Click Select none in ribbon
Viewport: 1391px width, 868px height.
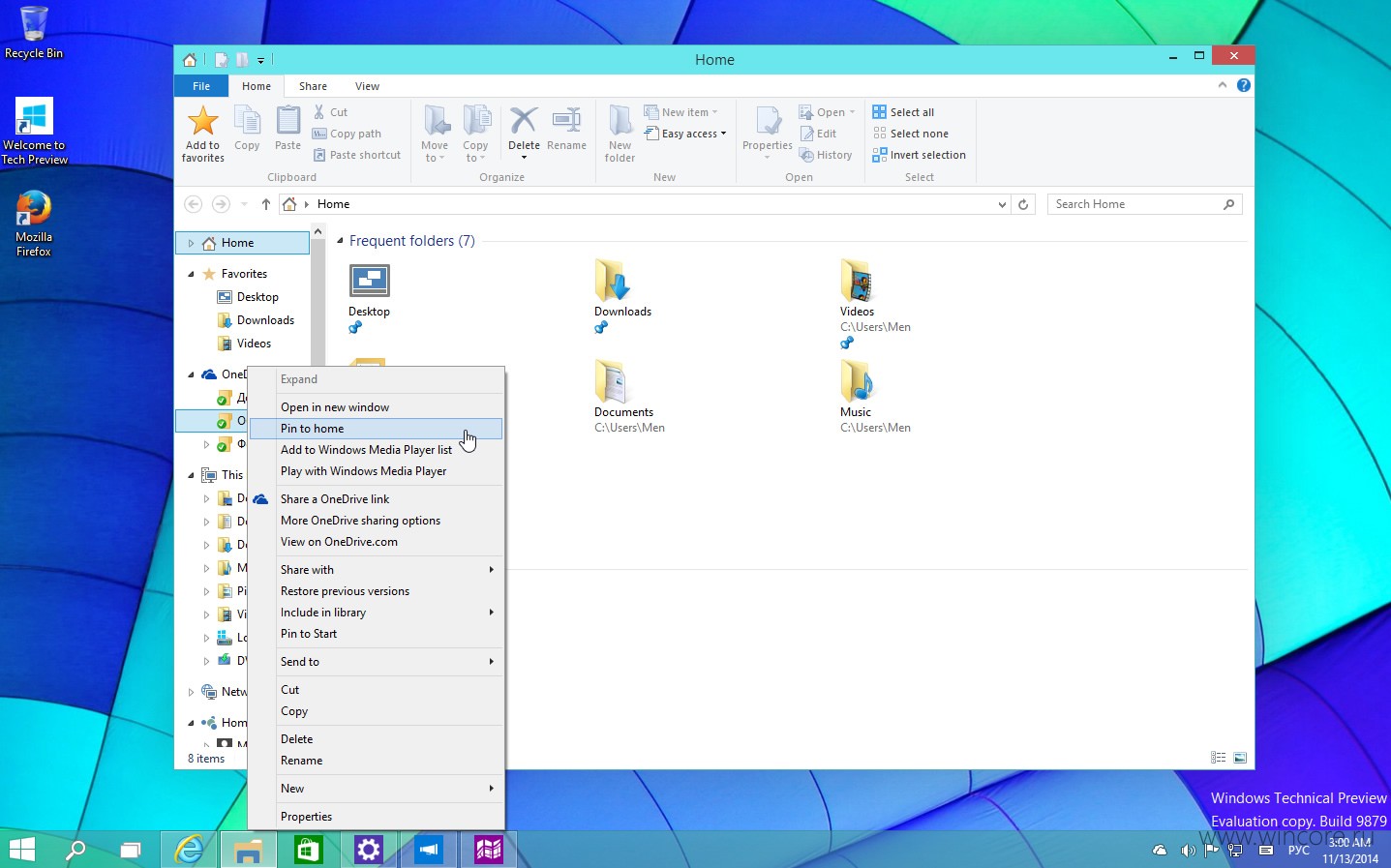point(910,134)
